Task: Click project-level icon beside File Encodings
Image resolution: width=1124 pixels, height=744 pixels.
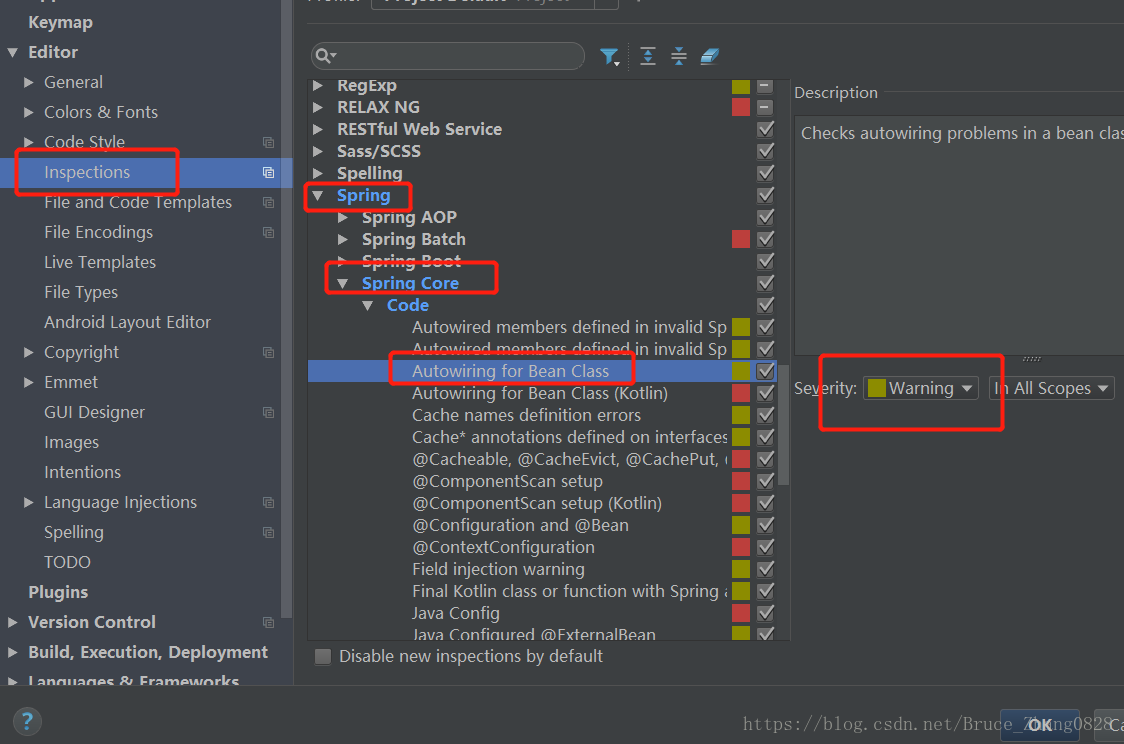Action: click(268, 232)
